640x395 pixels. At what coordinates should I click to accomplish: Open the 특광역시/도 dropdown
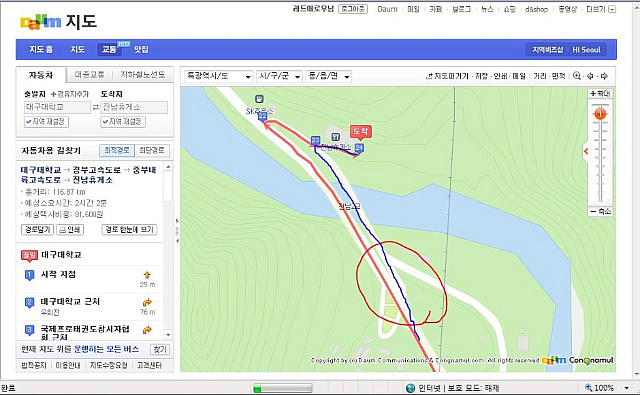coord(218,76)
